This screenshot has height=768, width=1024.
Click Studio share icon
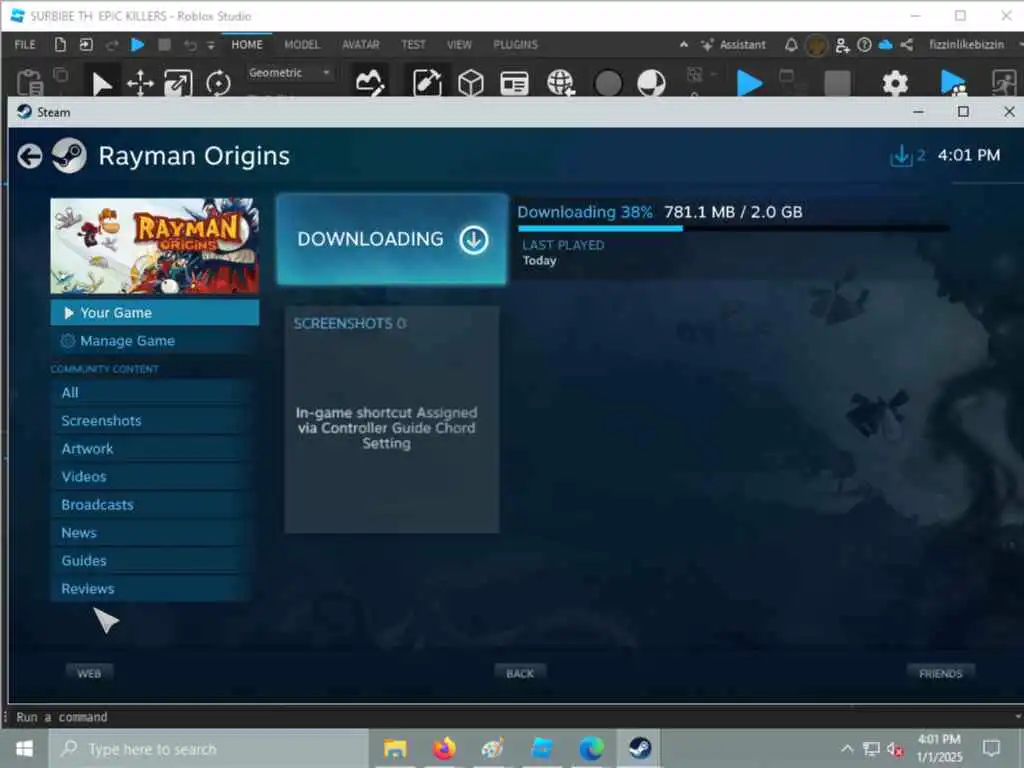pyautogui.click(x=906, y=44)
